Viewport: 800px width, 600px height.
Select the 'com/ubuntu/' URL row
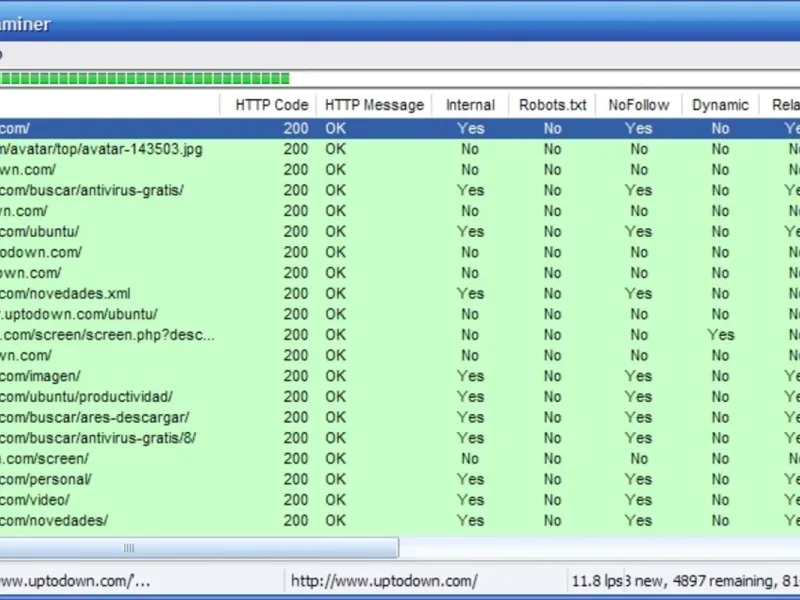[x=400, y=232]
